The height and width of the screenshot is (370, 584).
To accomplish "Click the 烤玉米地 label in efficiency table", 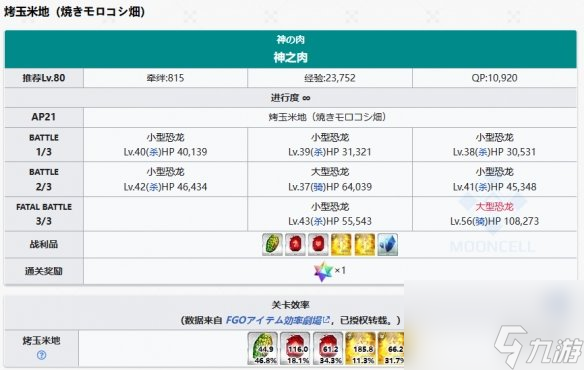I will coord(41,340).
